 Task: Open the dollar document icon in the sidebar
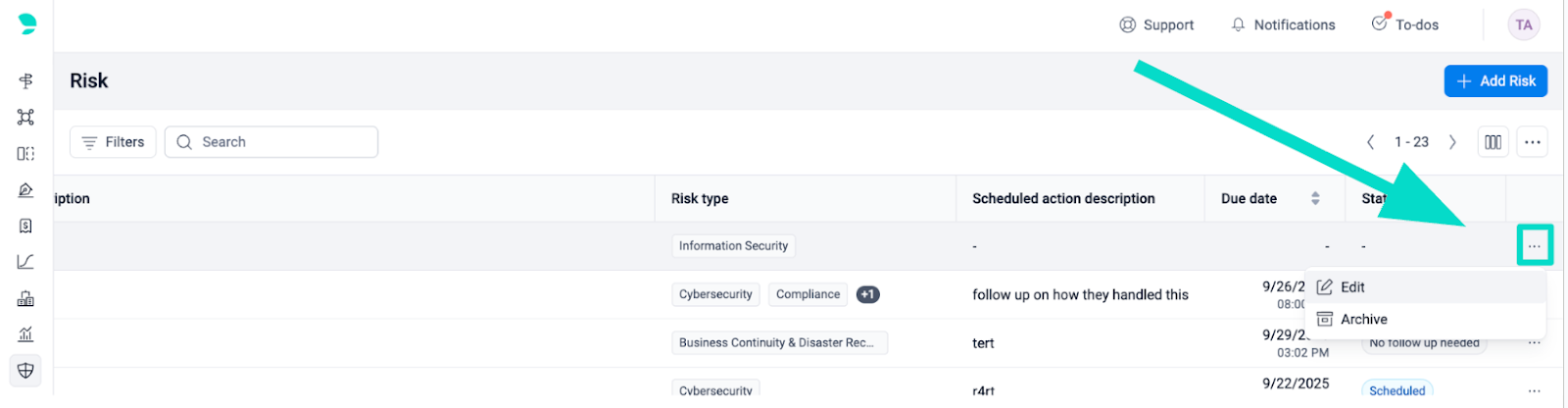tap(26, 226)
